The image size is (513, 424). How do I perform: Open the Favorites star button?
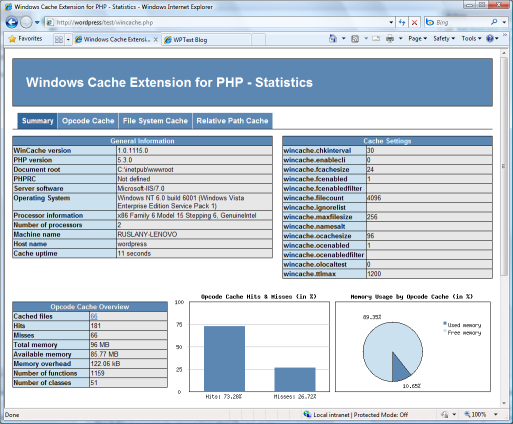click(x=26, y=39)
